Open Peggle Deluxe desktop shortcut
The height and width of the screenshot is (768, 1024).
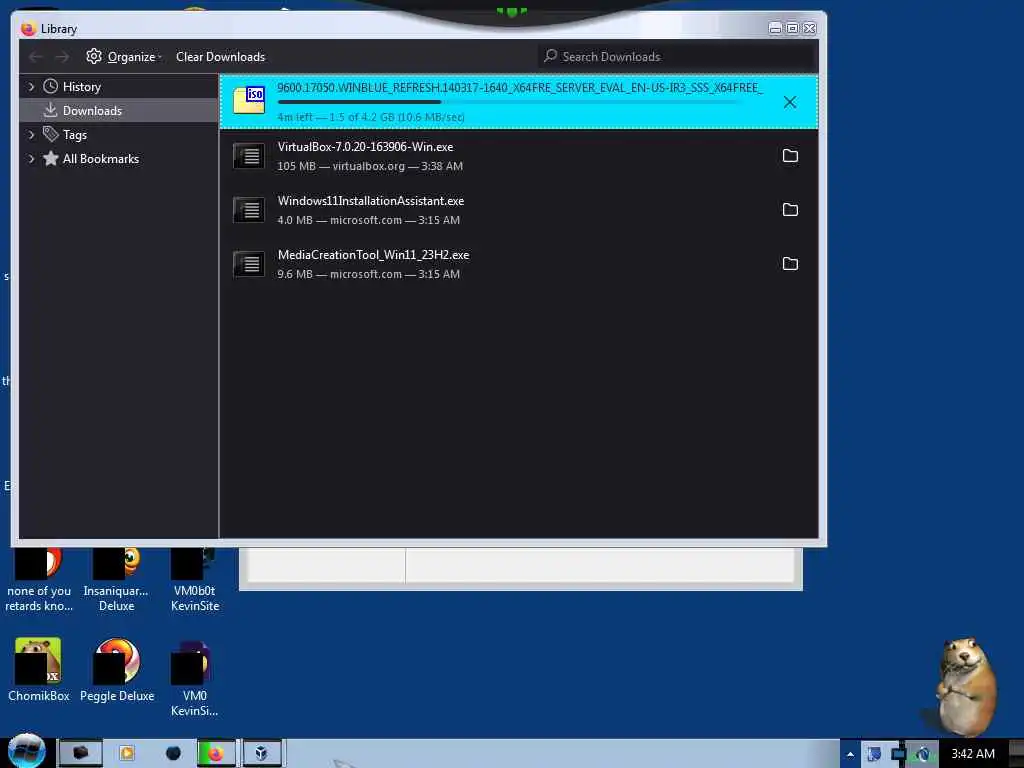pos(117,669)
